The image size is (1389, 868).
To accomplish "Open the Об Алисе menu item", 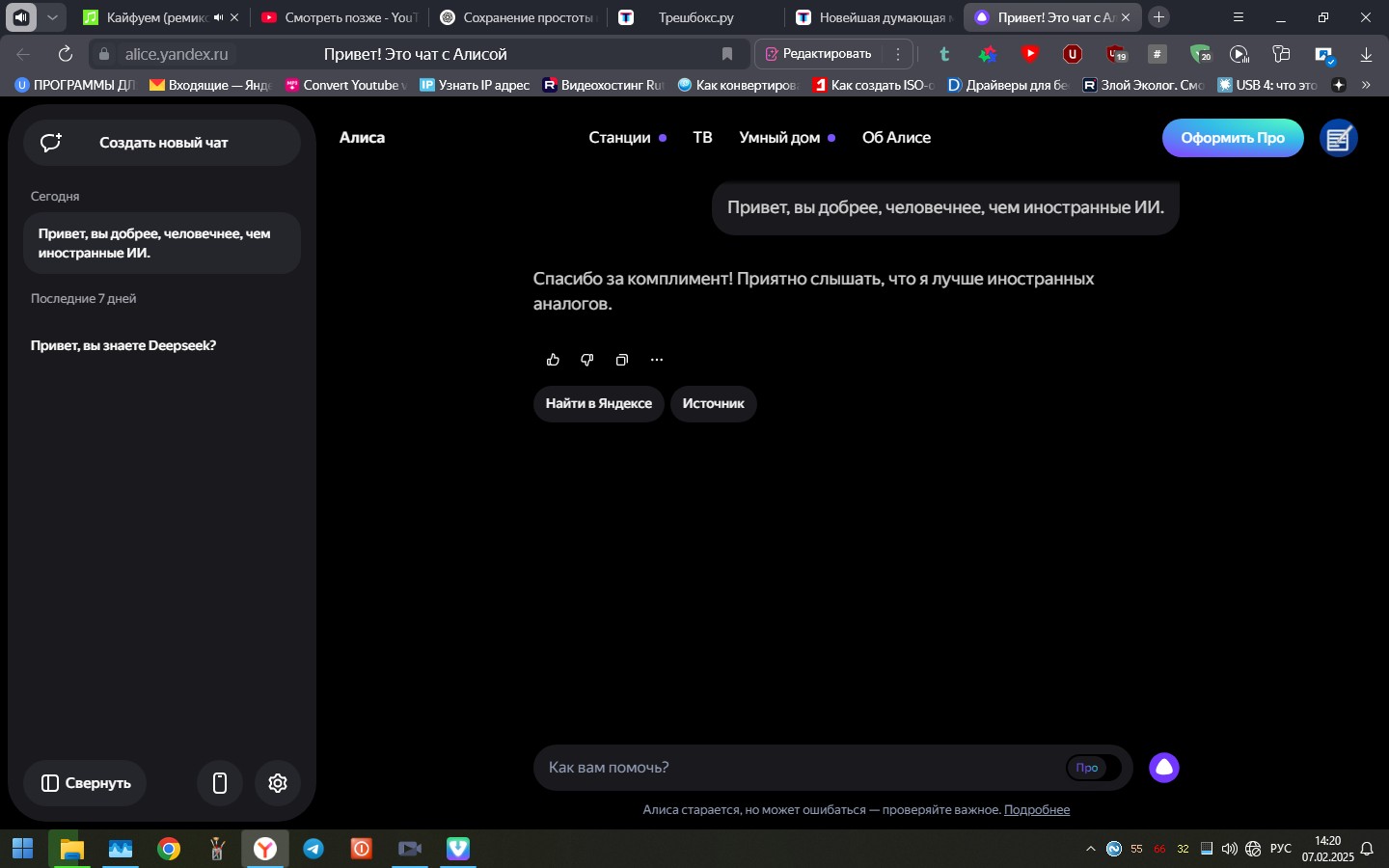I will coord(896,138).
